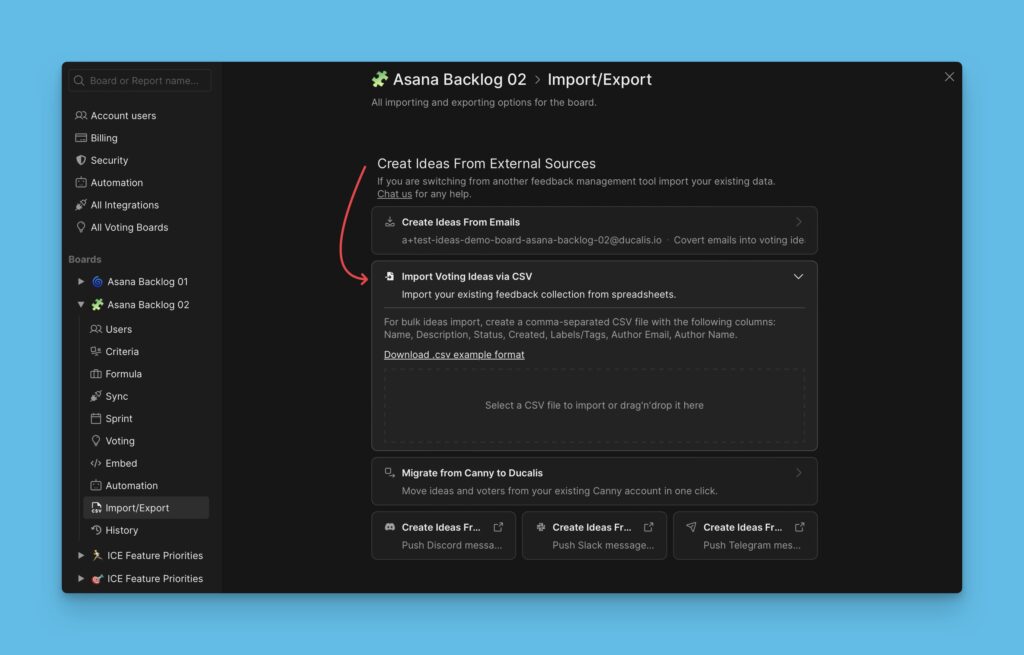Click the Board or Report name search field
This screenshot has width=1024, height=655.
pos(140,79)
